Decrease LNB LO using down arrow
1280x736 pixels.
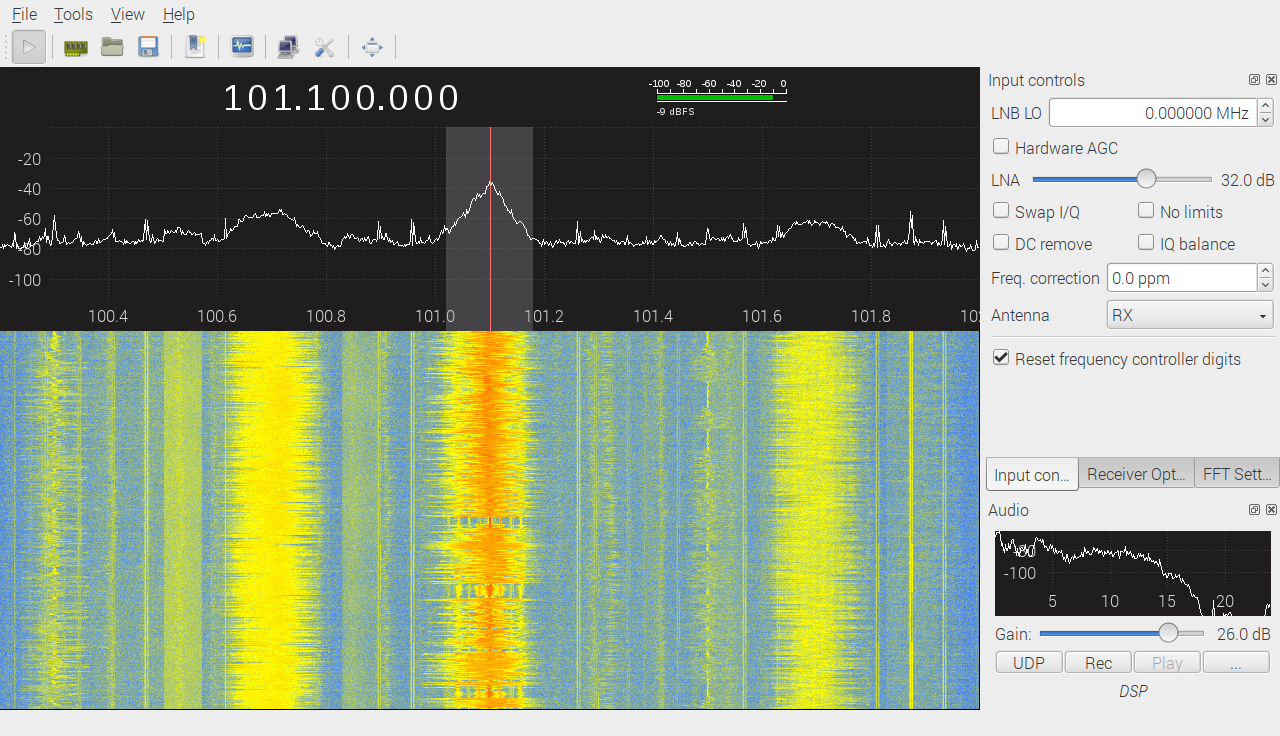pyautogui.click(x=1265, y=120)
